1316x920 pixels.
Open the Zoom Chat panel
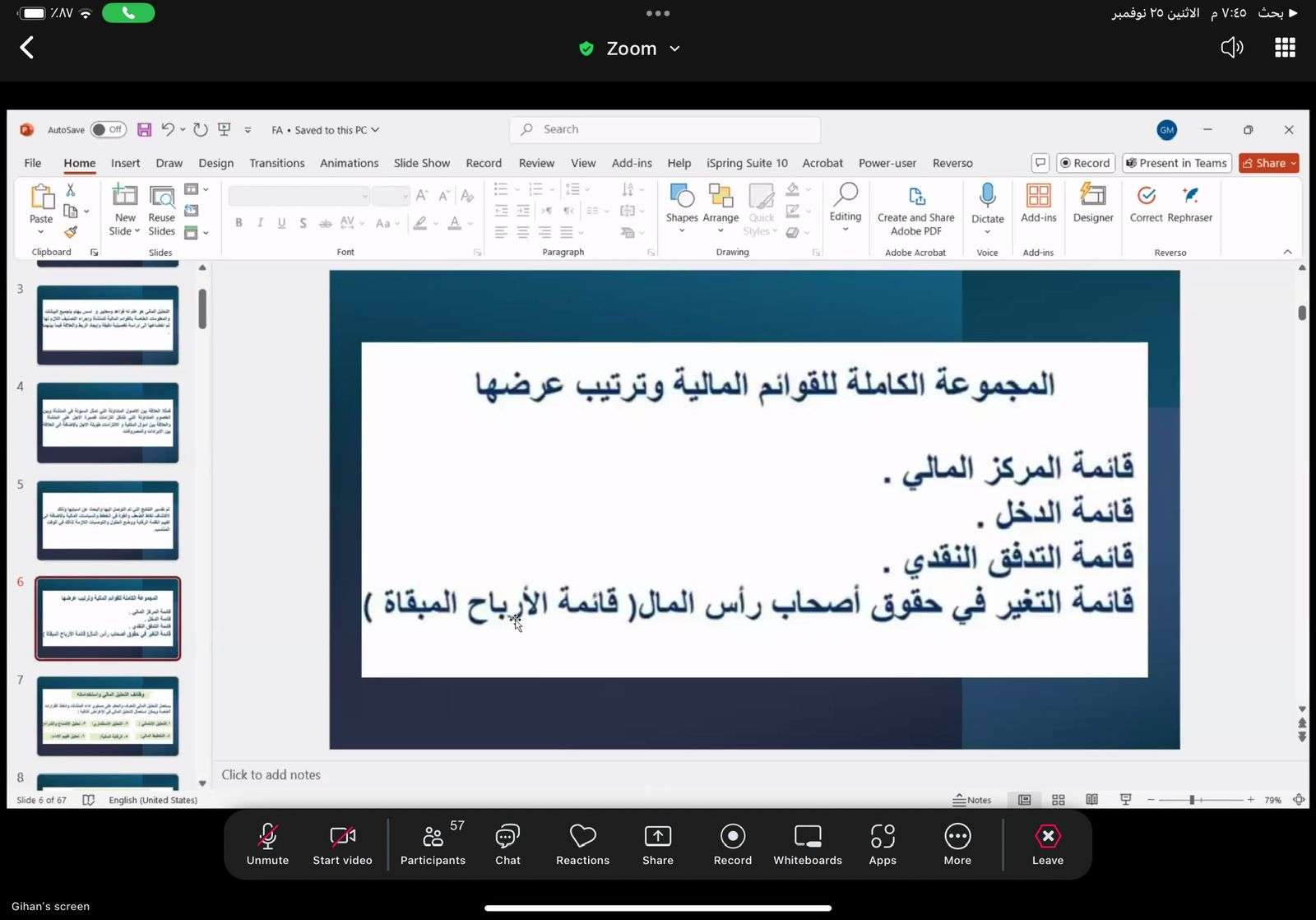point(507,843)
